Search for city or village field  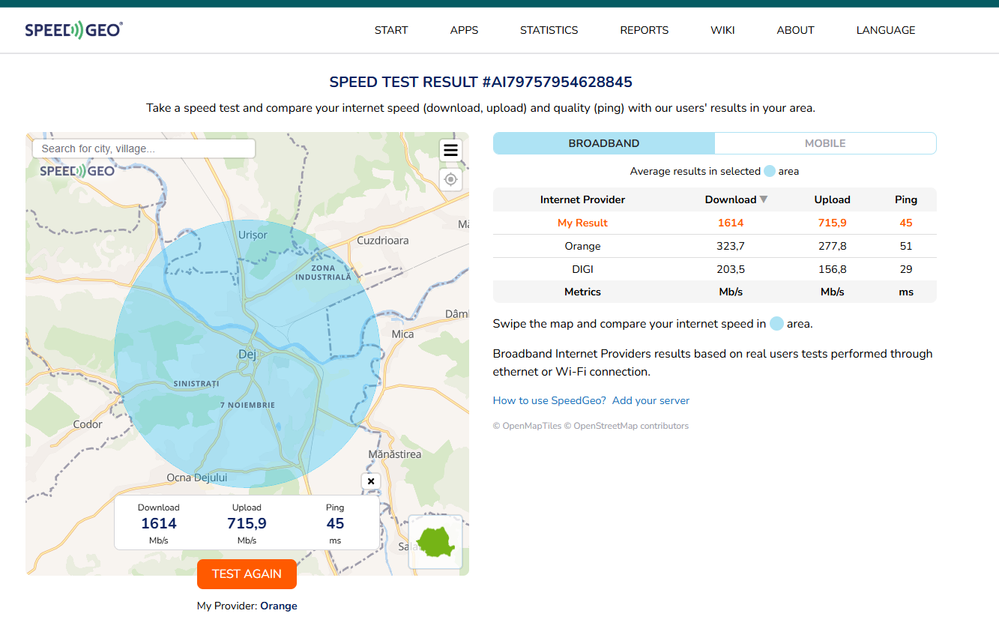[x=144, y=148]
